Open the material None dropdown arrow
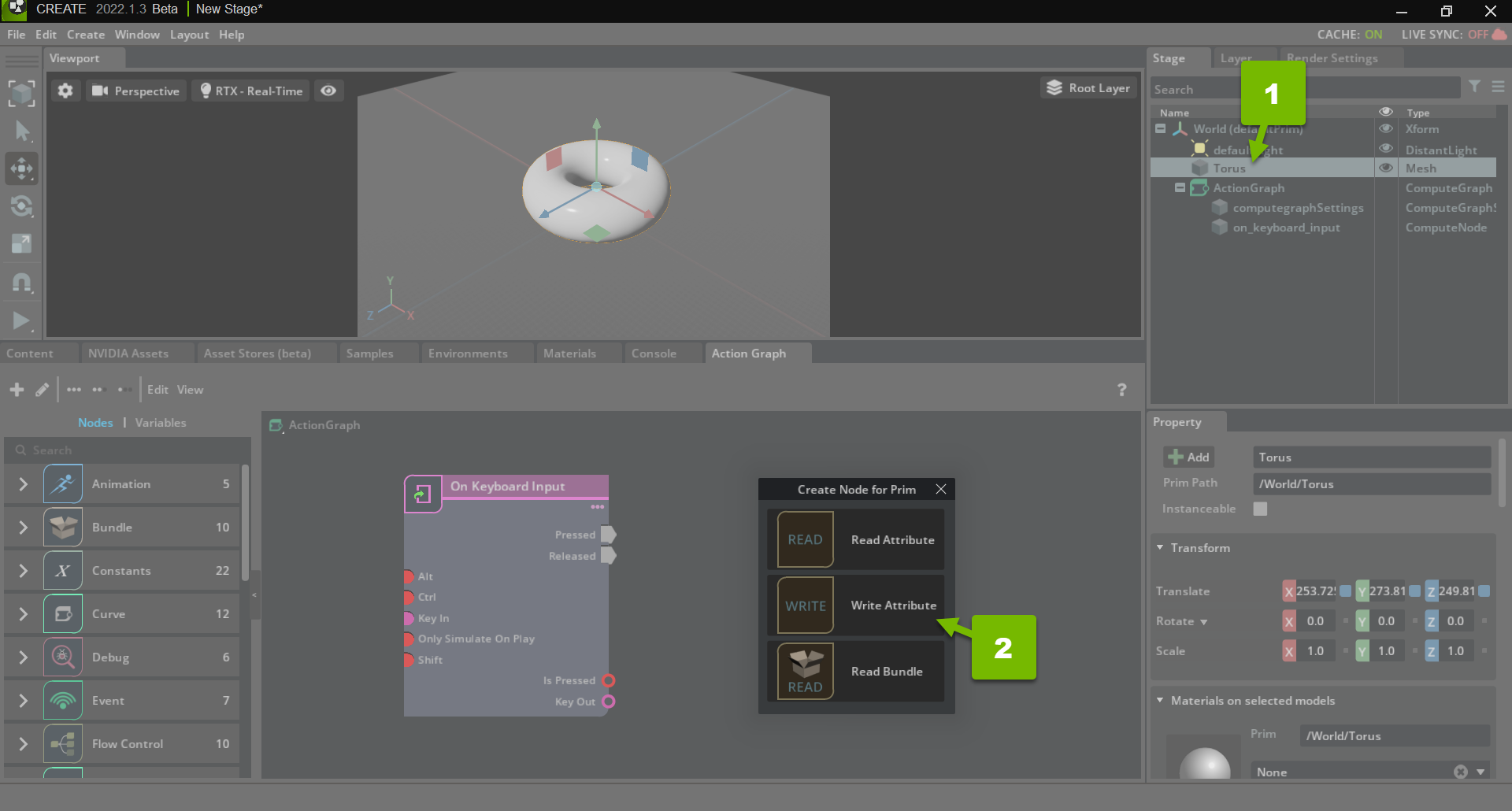 (1481, 772)
